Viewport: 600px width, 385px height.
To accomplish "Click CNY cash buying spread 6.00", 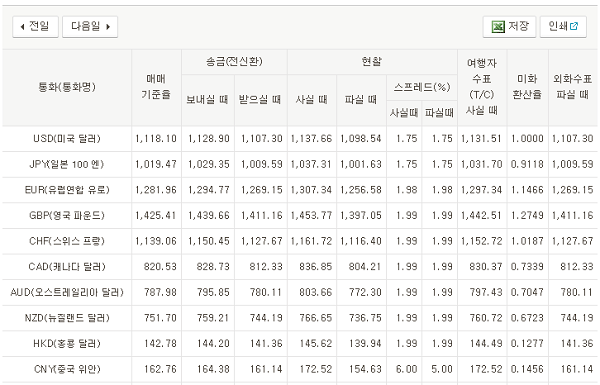I will pos(406,369).
